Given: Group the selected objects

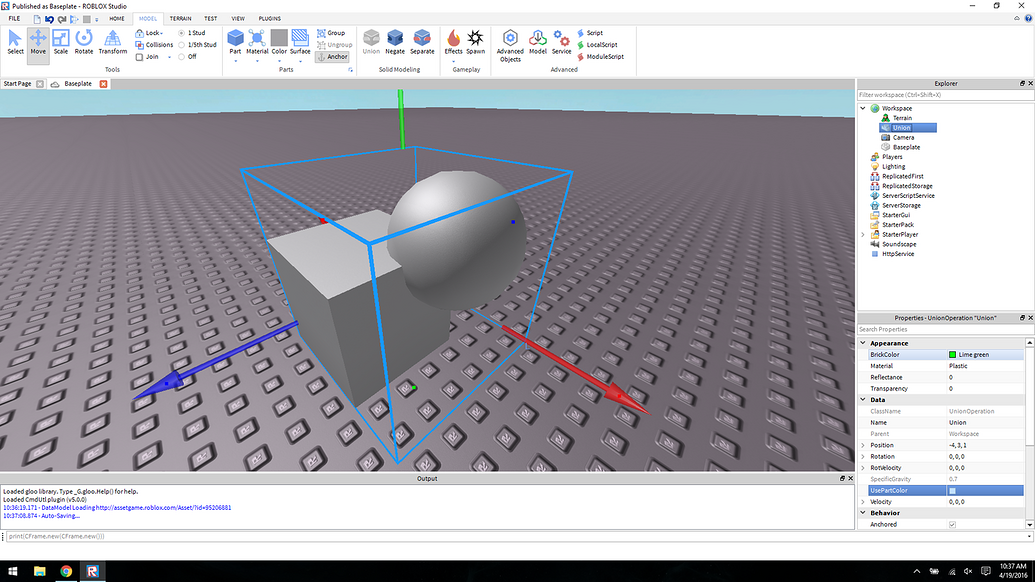Looking at the screenshot, I should pyautogui.click(x=331, y=33).
